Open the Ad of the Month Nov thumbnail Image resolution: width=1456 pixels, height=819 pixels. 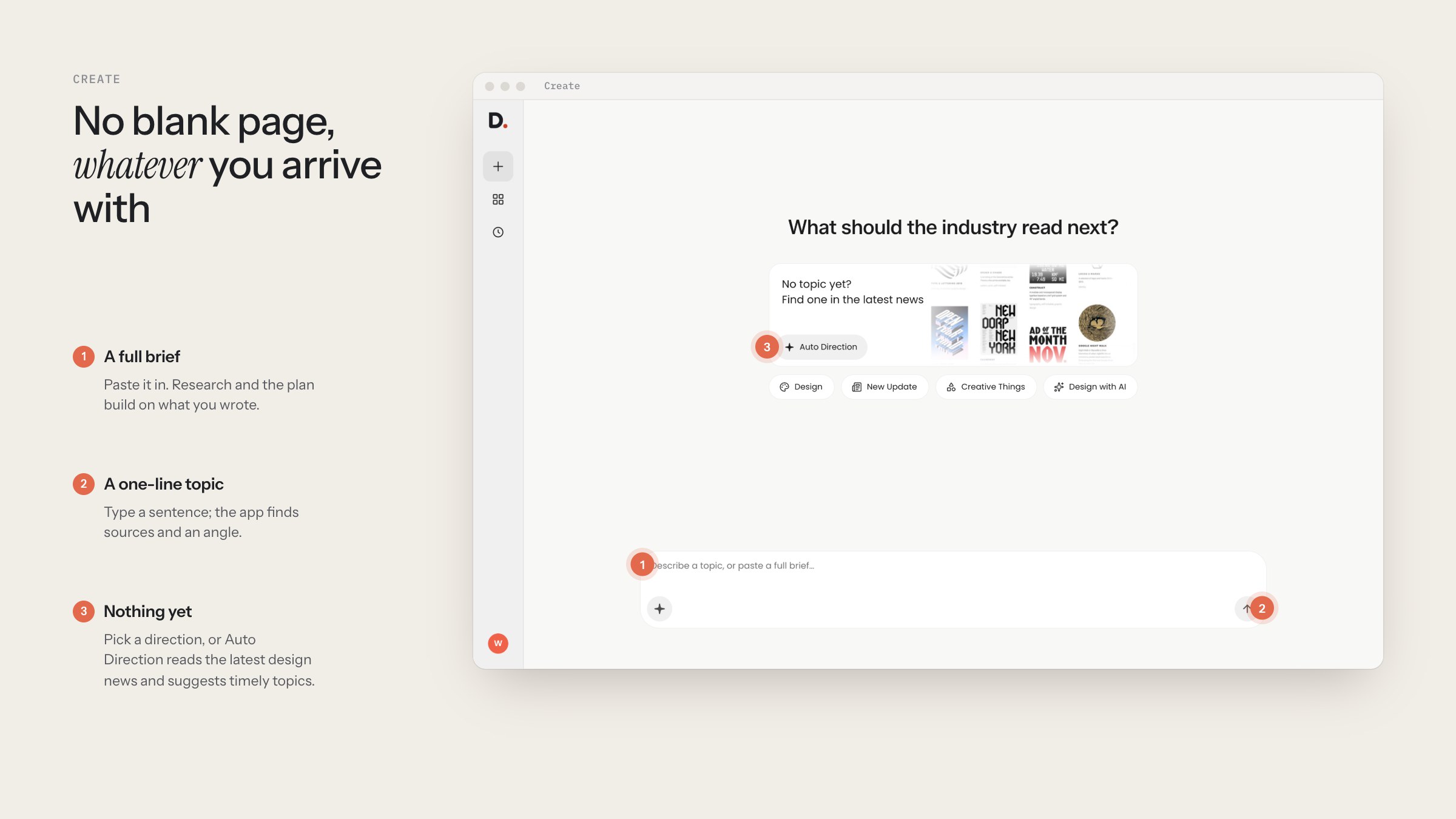tap(1048, 345)
